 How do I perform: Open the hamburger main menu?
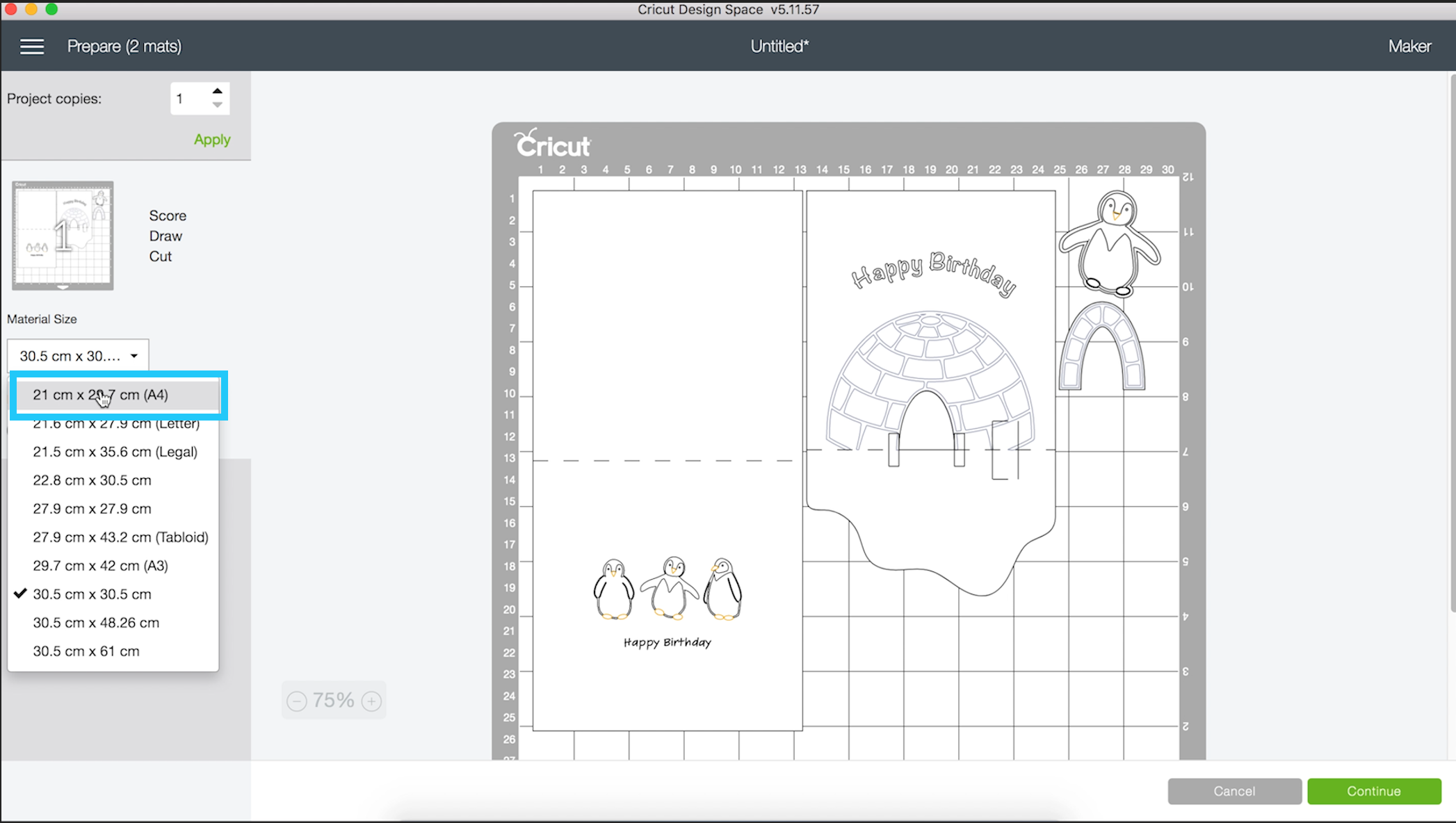click(32, 47)
